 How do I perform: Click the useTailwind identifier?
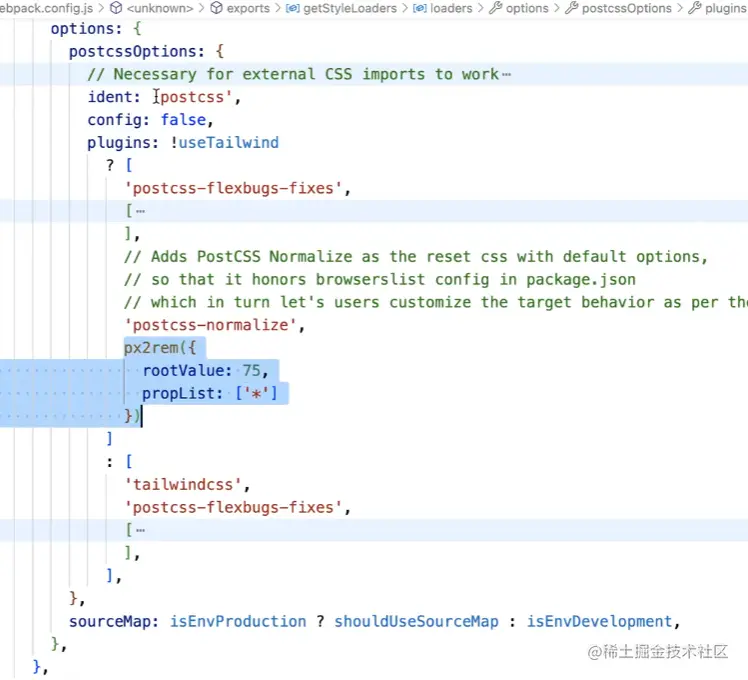coord(229,143)
